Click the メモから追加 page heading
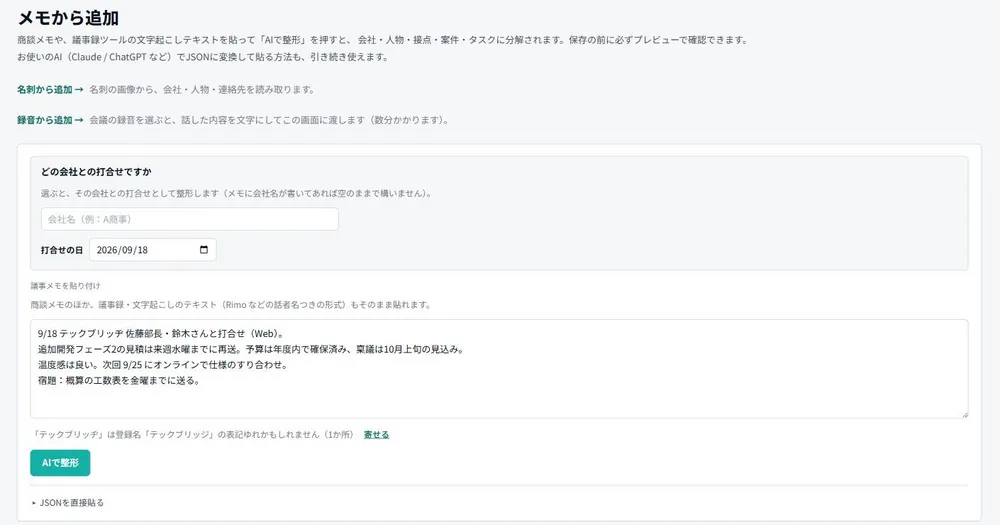This screenshot has width=1000, height=525. 68,17
